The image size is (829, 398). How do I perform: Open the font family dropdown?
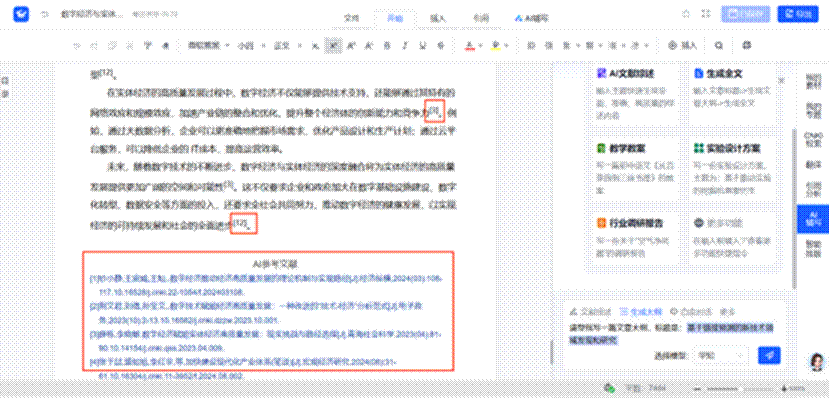coord(209,46)
